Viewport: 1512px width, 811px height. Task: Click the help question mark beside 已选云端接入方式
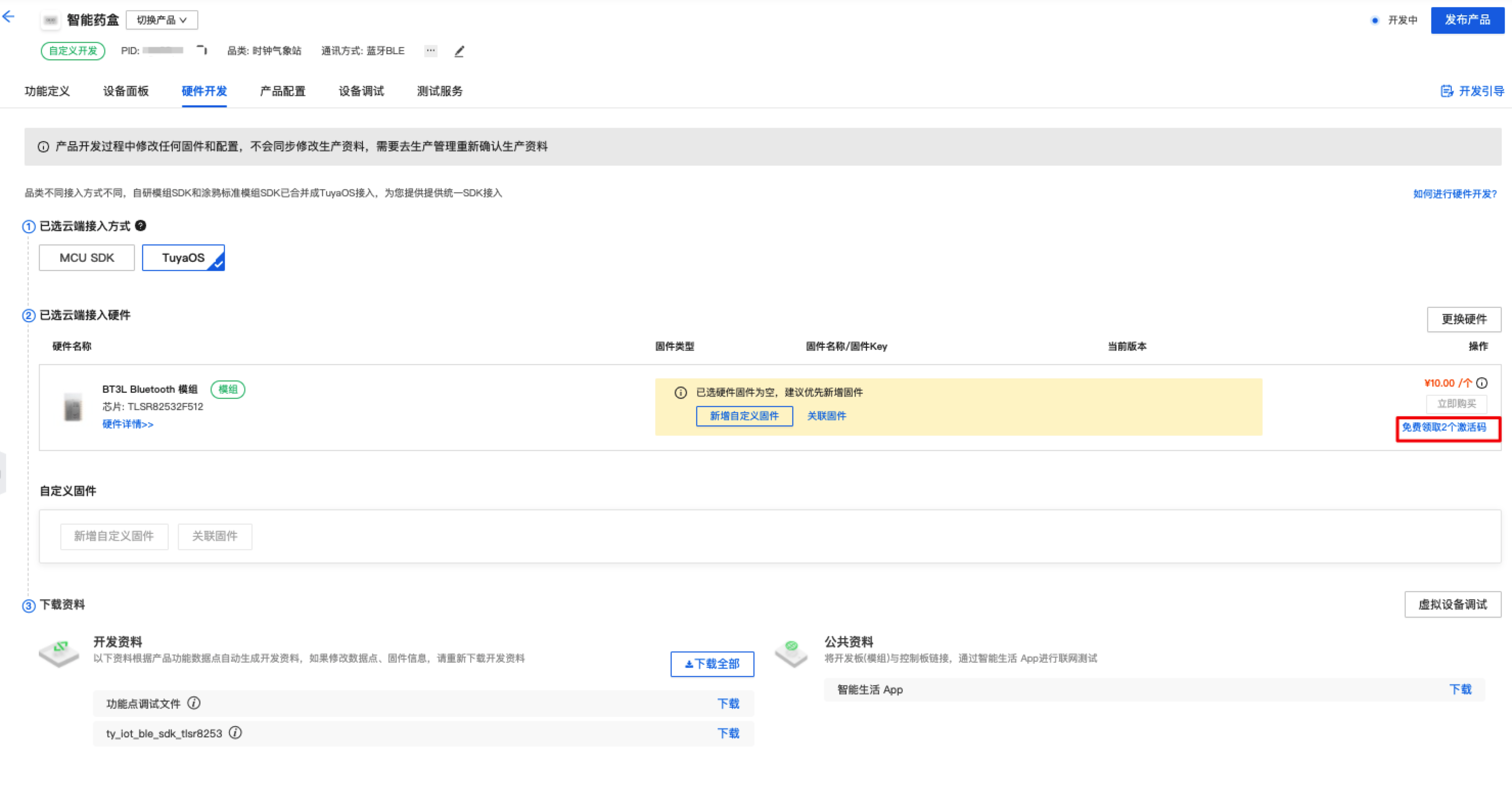tap(141, 226)
